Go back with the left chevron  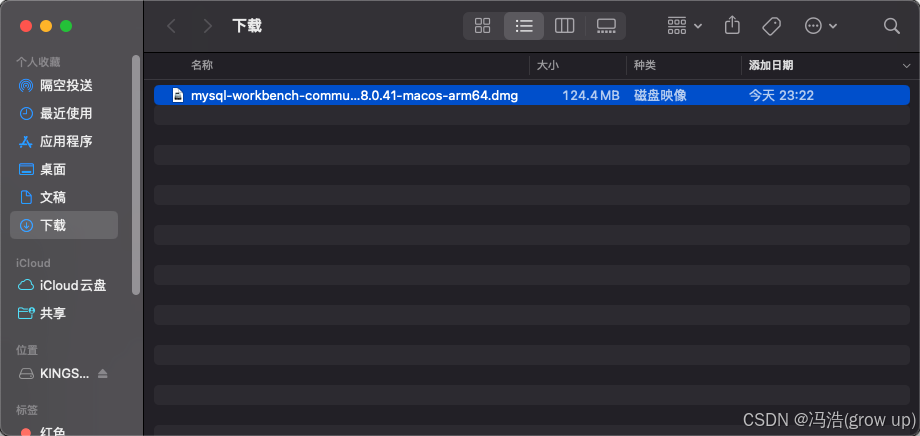[x=171, y=26]
